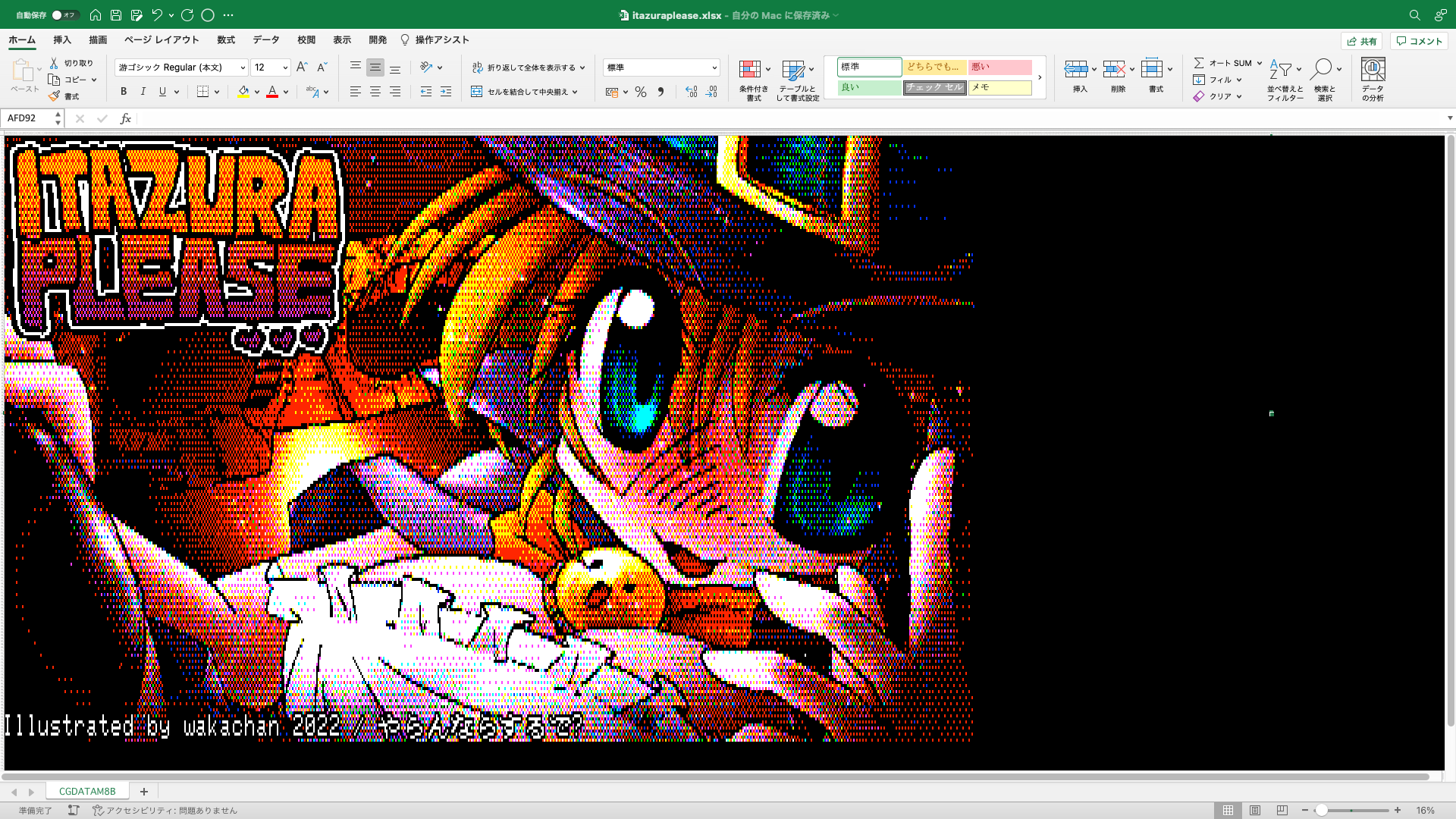Click the Paste button

point(24,76)
